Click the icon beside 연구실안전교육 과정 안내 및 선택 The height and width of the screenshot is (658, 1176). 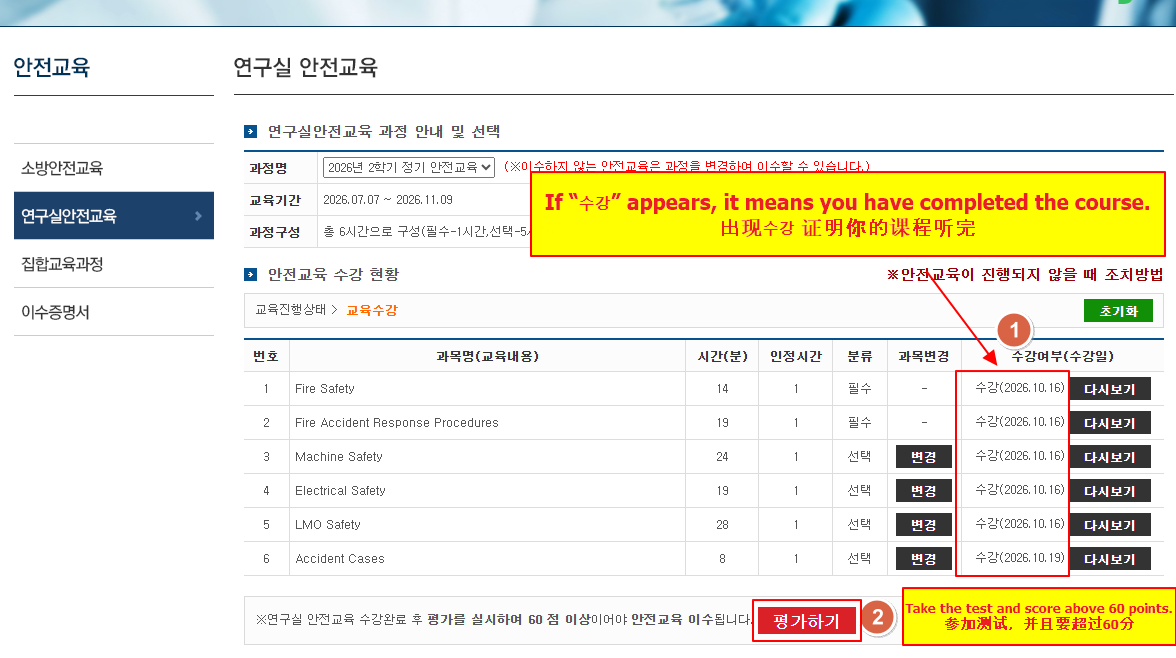click(250, 132)
